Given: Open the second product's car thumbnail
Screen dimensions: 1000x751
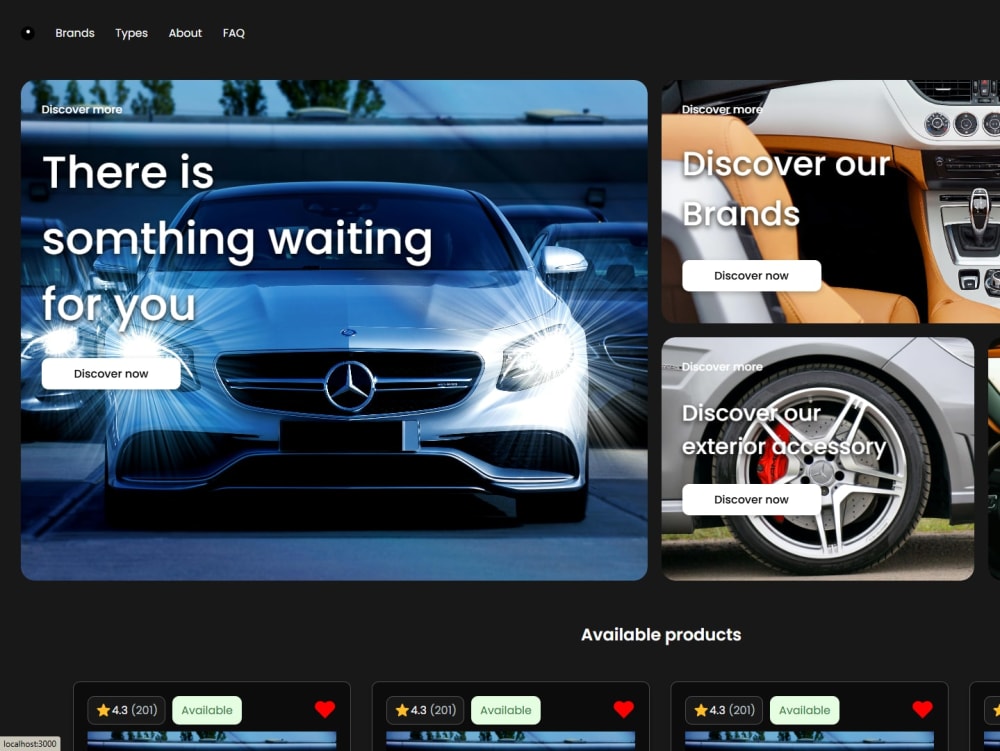Looking at the screenshot, I should [510, 741].
